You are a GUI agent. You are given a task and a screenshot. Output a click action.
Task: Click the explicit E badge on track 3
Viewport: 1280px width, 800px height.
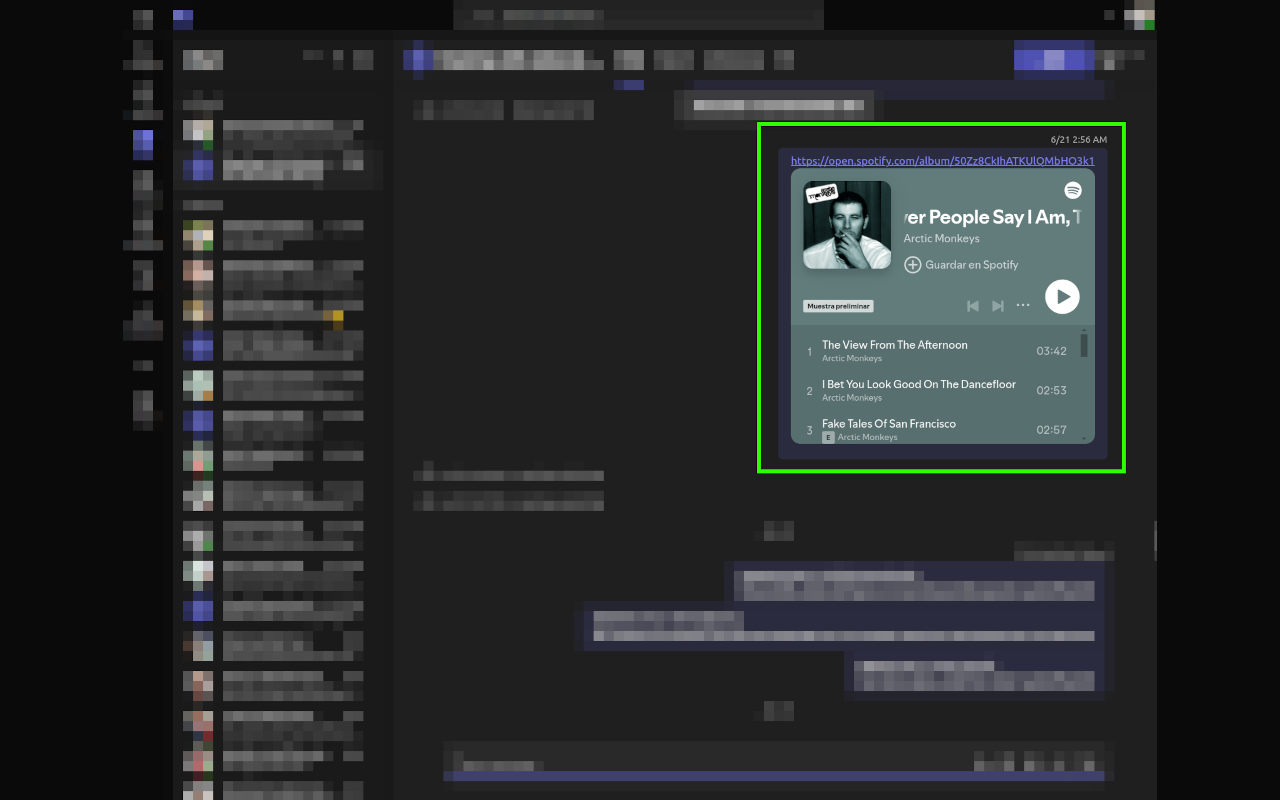[x=828, y=437]
